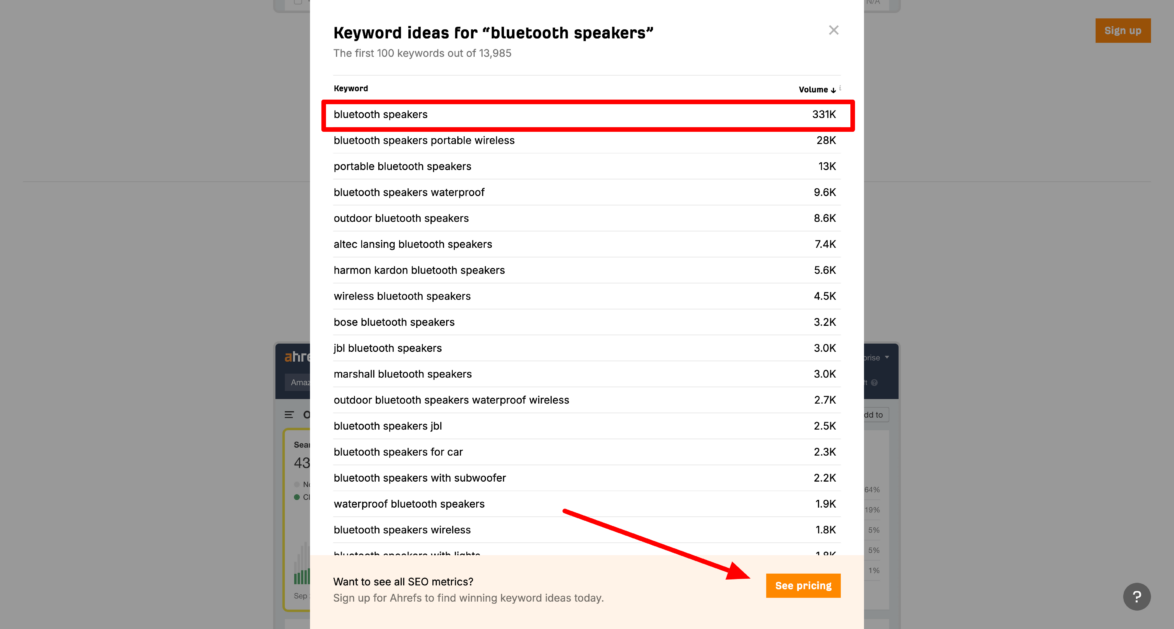This screenshot has width=1174, height=629.
Task: Select "bluetooth speakers wireless" keyword
Action: (x=402, y=529)
